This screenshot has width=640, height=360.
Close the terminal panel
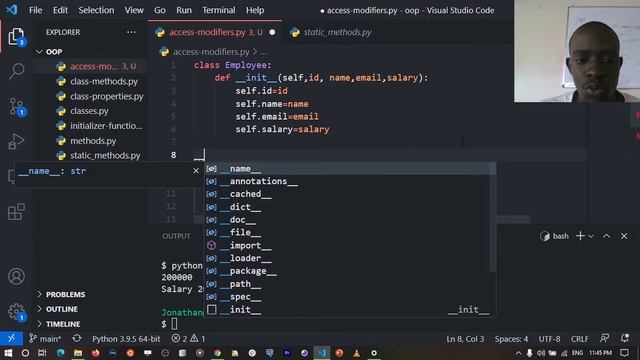tap(624, 236)
